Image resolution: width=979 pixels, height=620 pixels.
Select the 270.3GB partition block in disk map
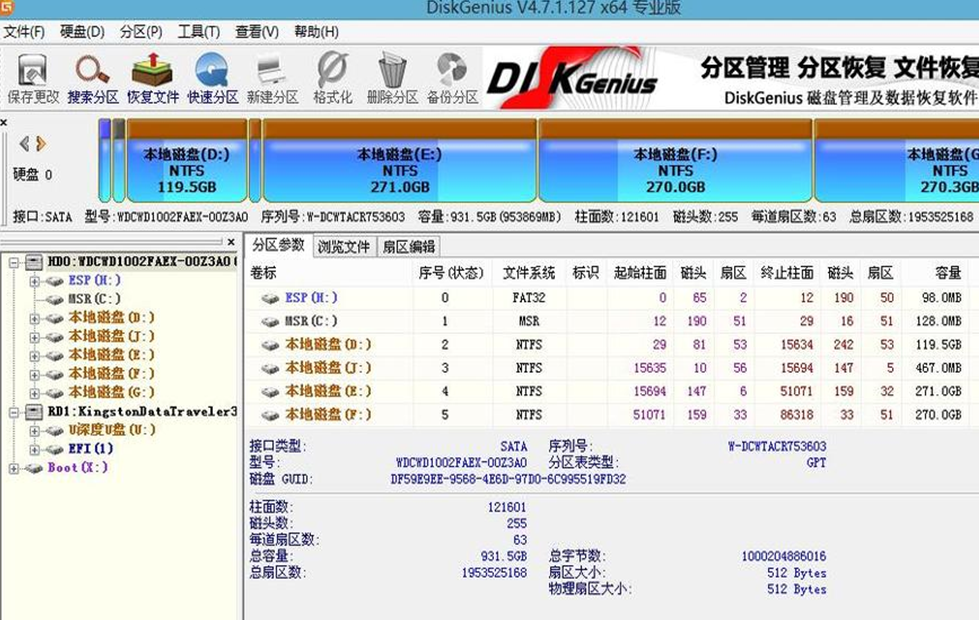pos(897,160)
